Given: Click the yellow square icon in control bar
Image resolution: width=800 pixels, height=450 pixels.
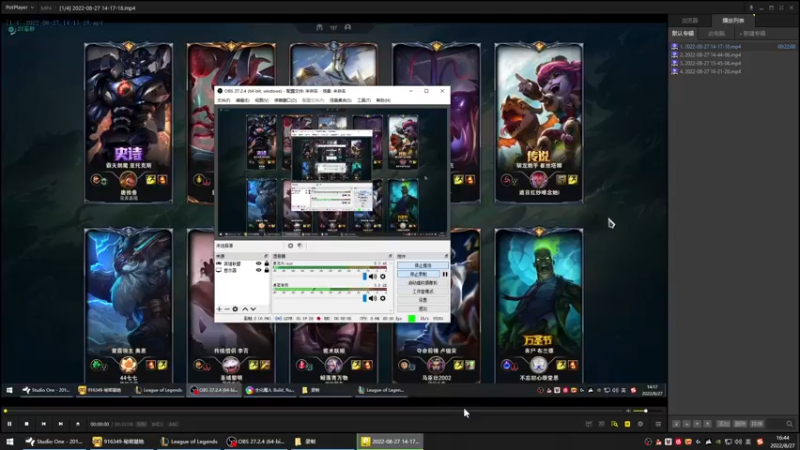Looking at the screenshot, I should (627, 424).
